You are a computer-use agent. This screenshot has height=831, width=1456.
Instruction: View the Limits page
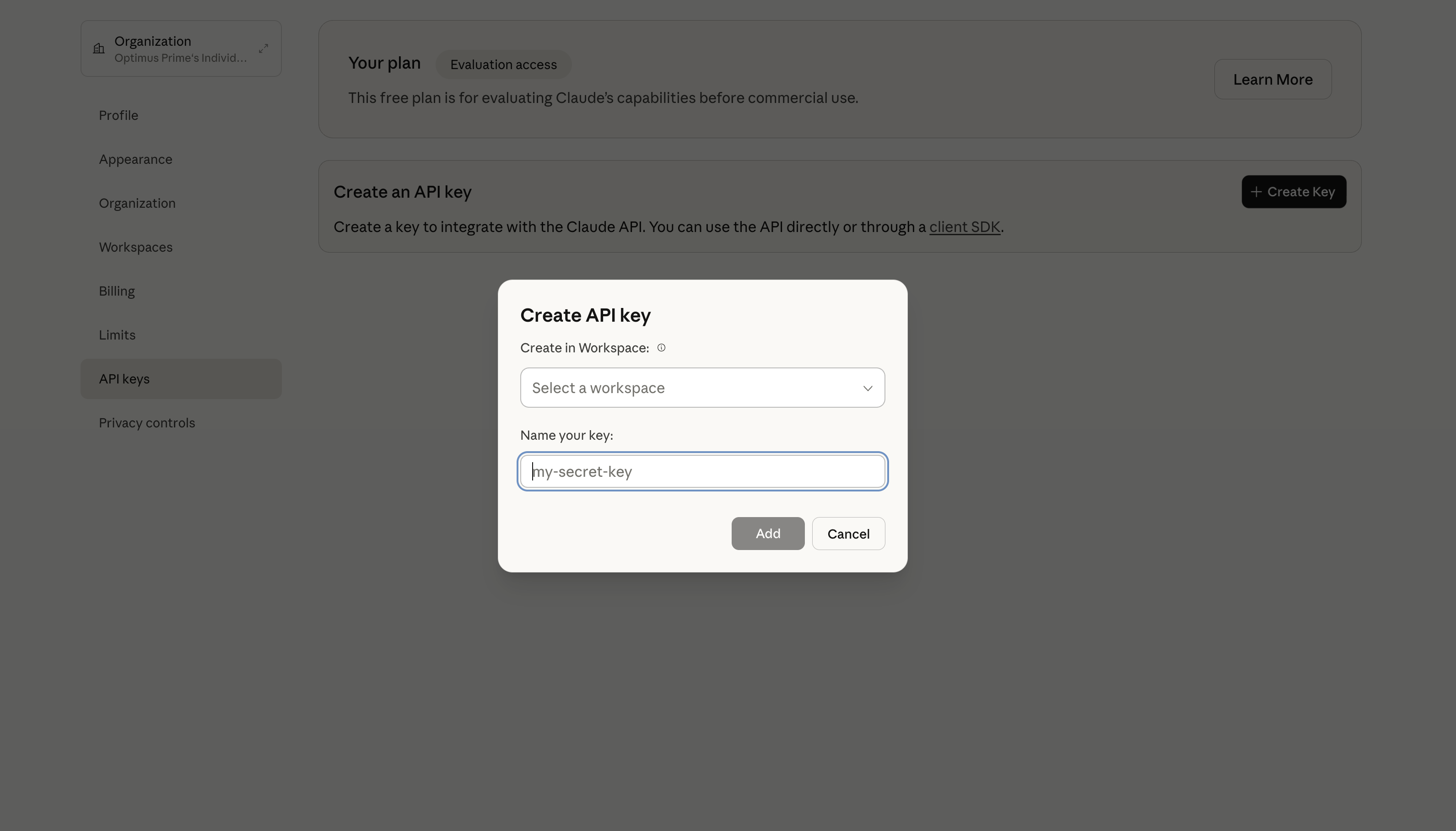pyautogui.click(x=118, y=335)
